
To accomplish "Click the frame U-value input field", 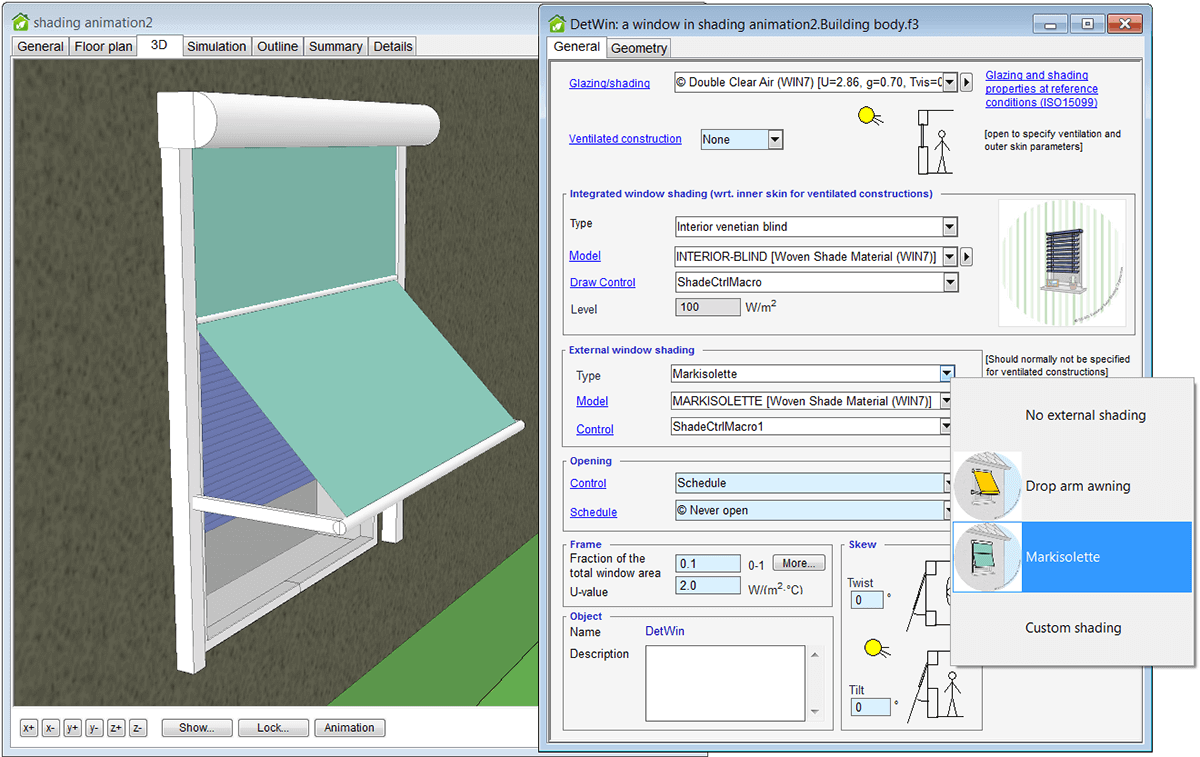I will pos(708,586).
